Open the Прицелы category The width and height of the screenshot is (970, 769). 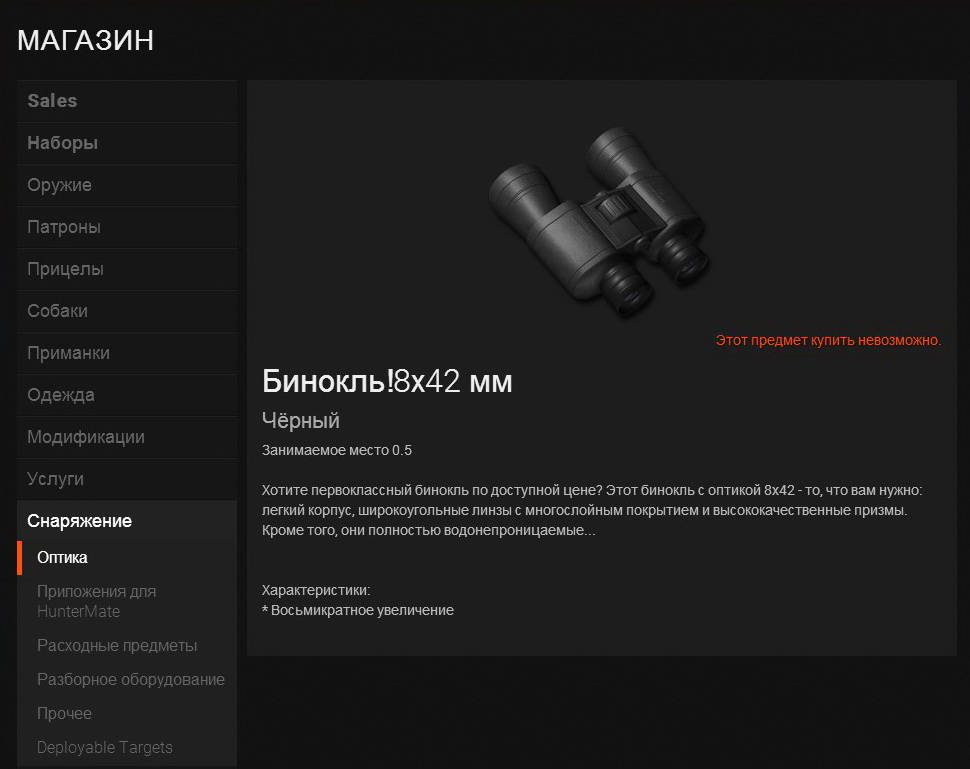[x=127, y=269]
